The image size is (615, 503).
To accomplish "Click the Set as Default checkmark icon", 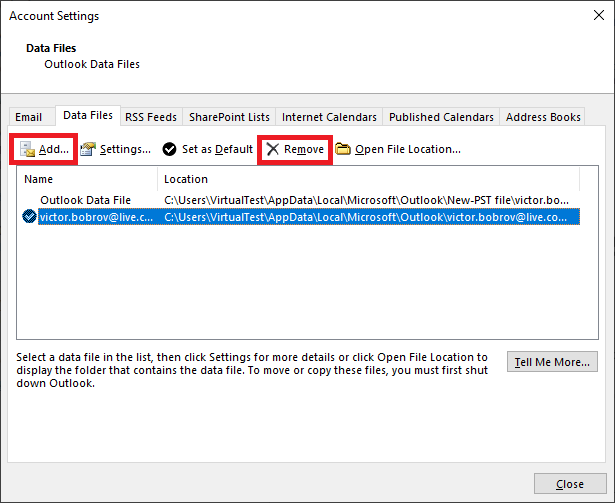I will (x=169, y=149).
